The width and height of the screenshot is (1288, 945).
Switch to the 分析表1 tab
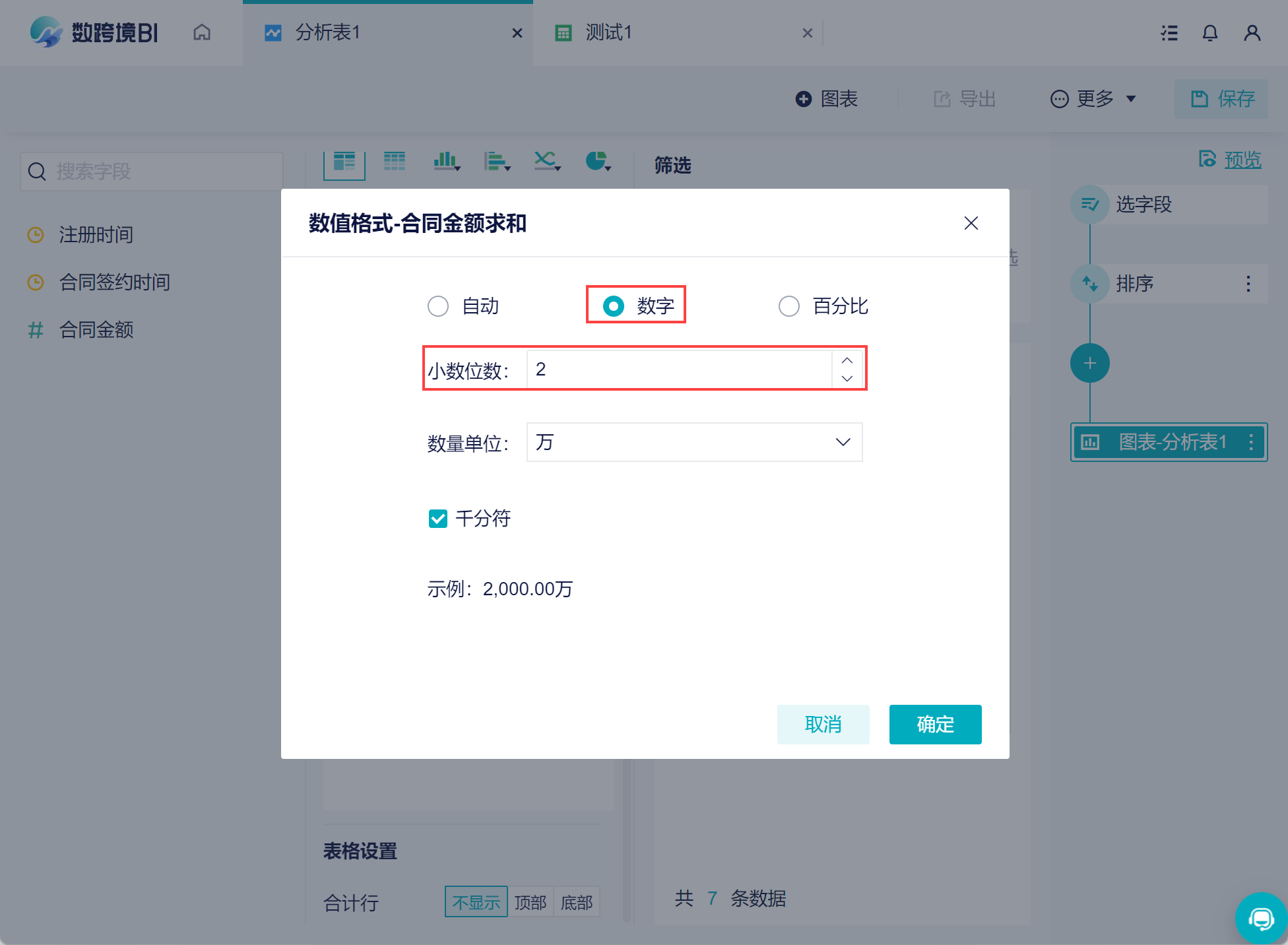328,32
